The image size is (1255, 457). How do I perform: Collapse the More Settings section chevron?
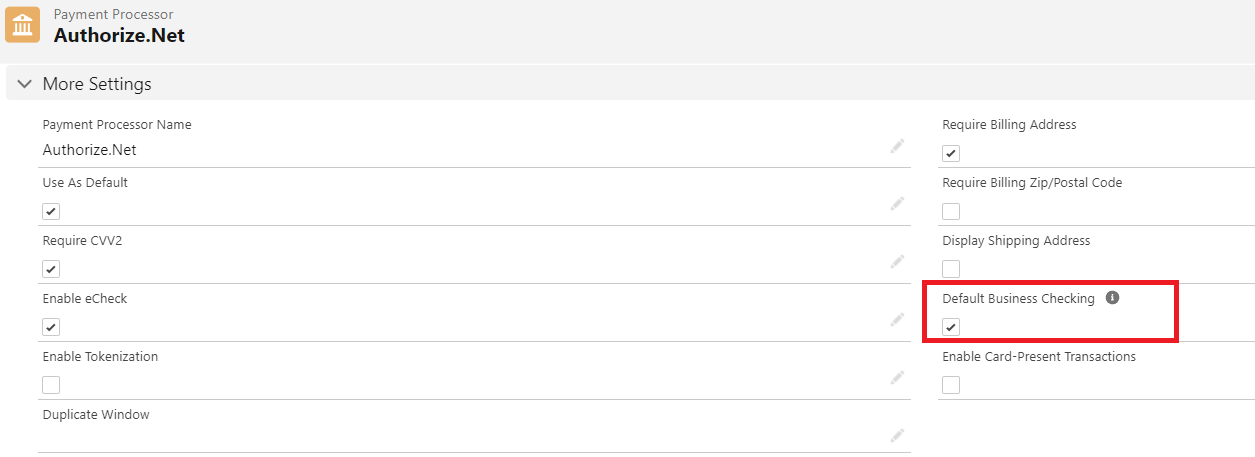(x=25, y=84)
